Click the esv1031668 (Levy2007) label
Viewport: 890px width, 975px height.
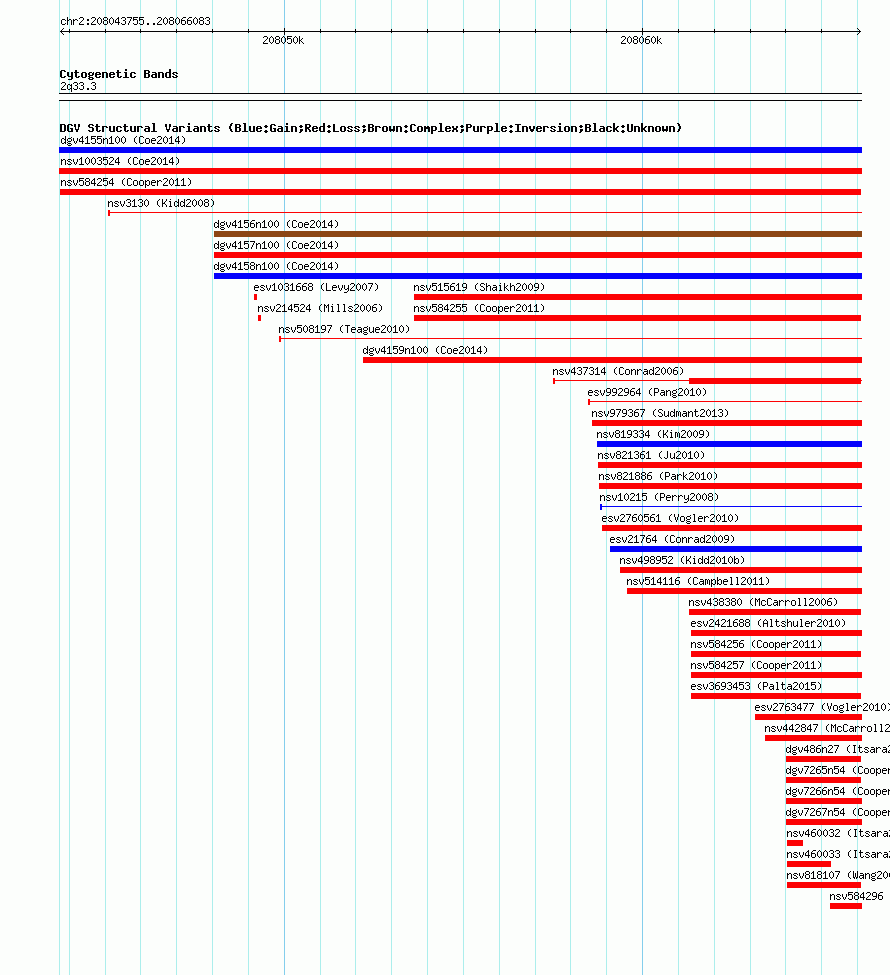[x=316, y=287]
